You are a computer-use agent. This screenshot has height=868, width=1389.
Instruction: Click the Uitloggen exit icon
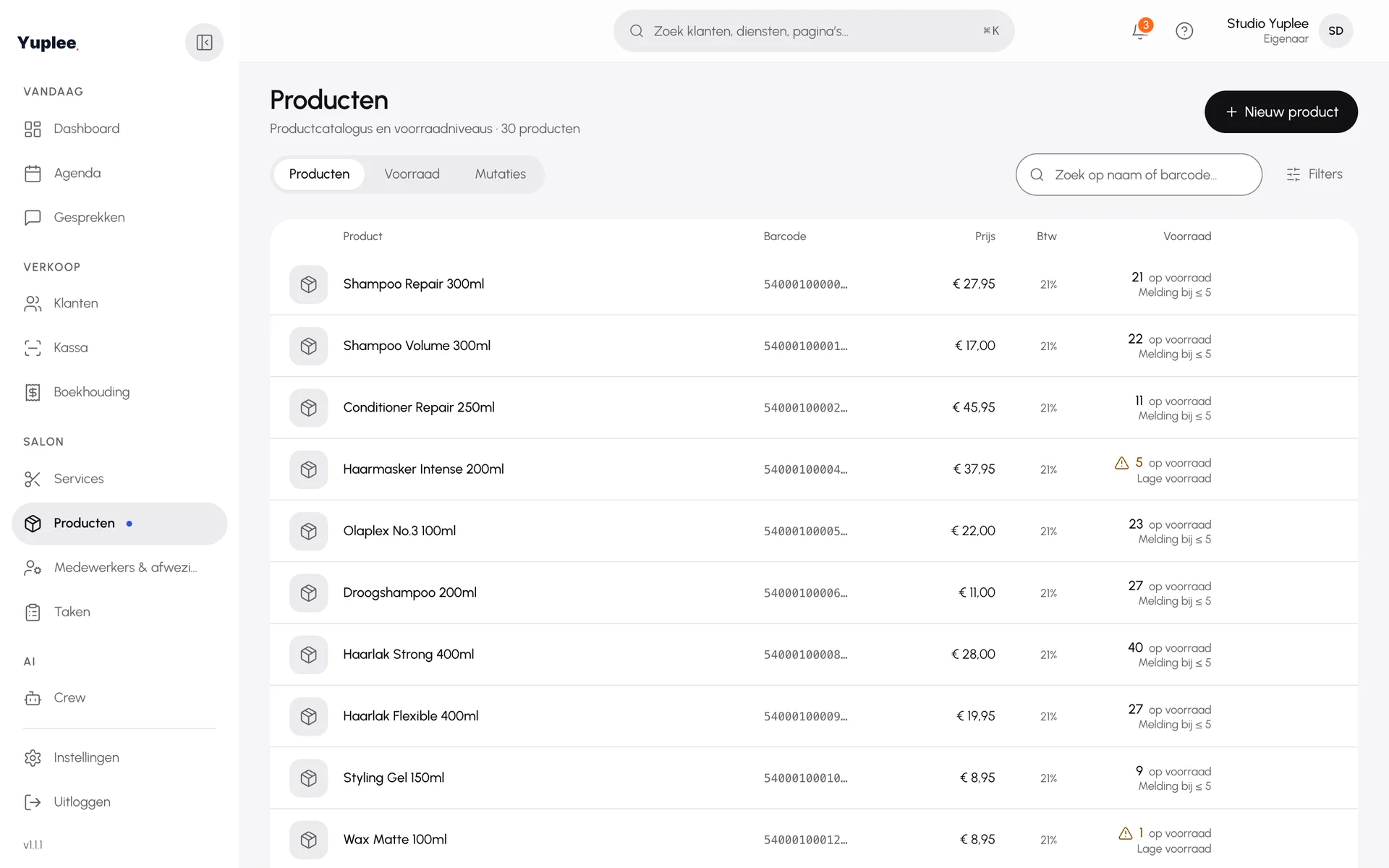(33, 802)
